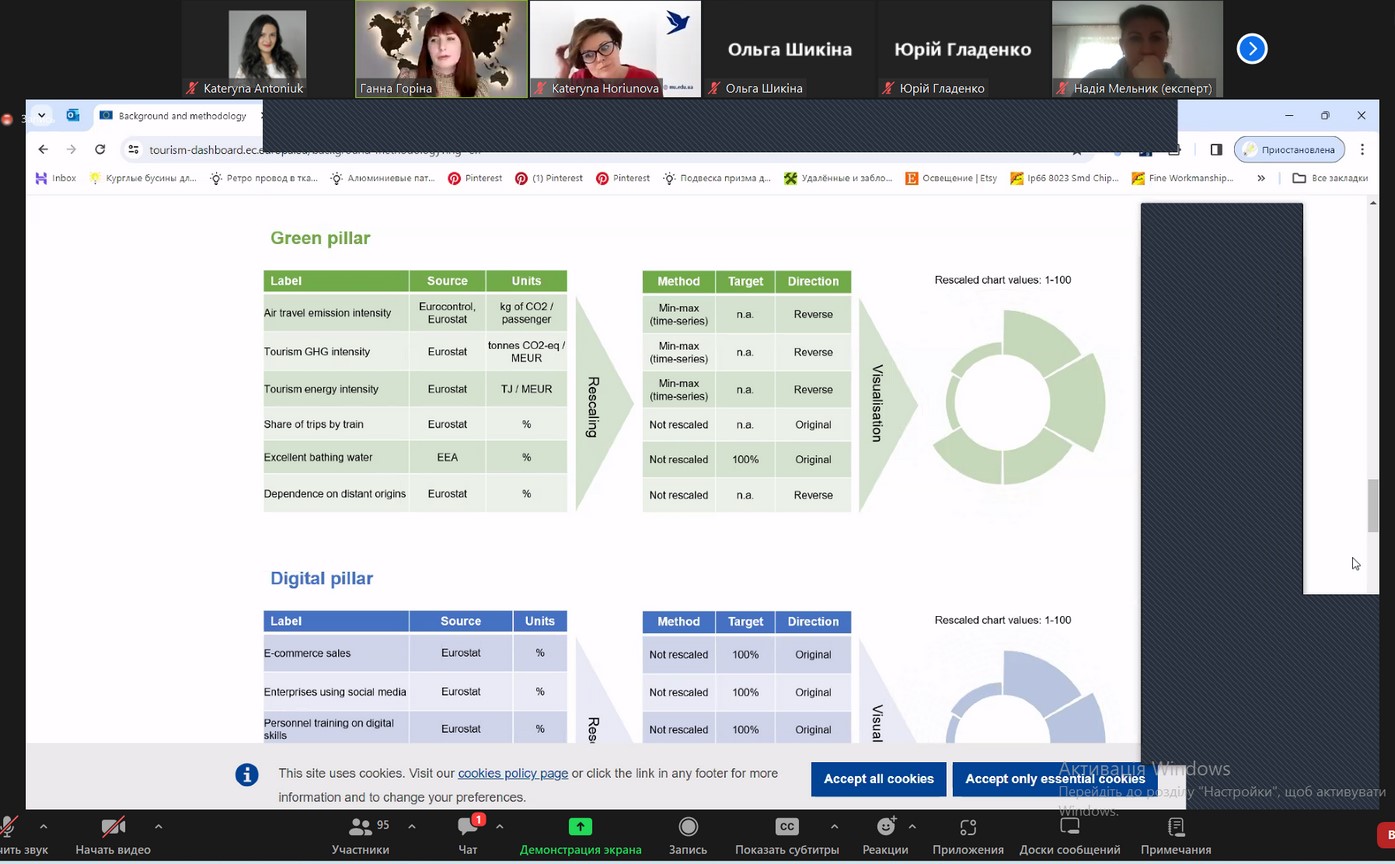Expand the arrow next to Participants

[412, 827]
